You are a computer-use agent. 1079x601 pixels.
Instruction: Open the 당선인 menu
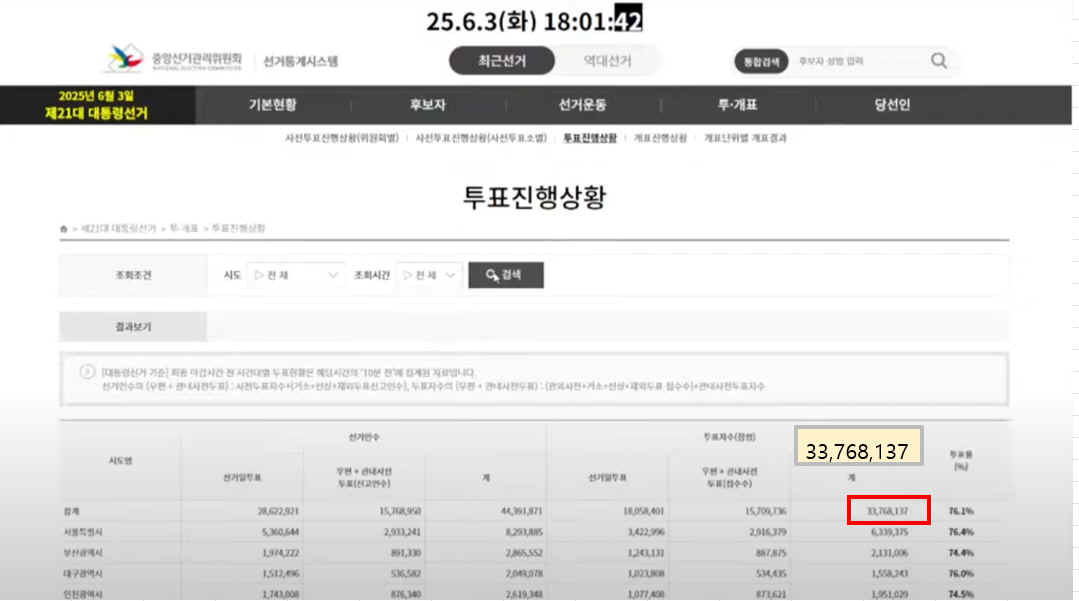892,105
